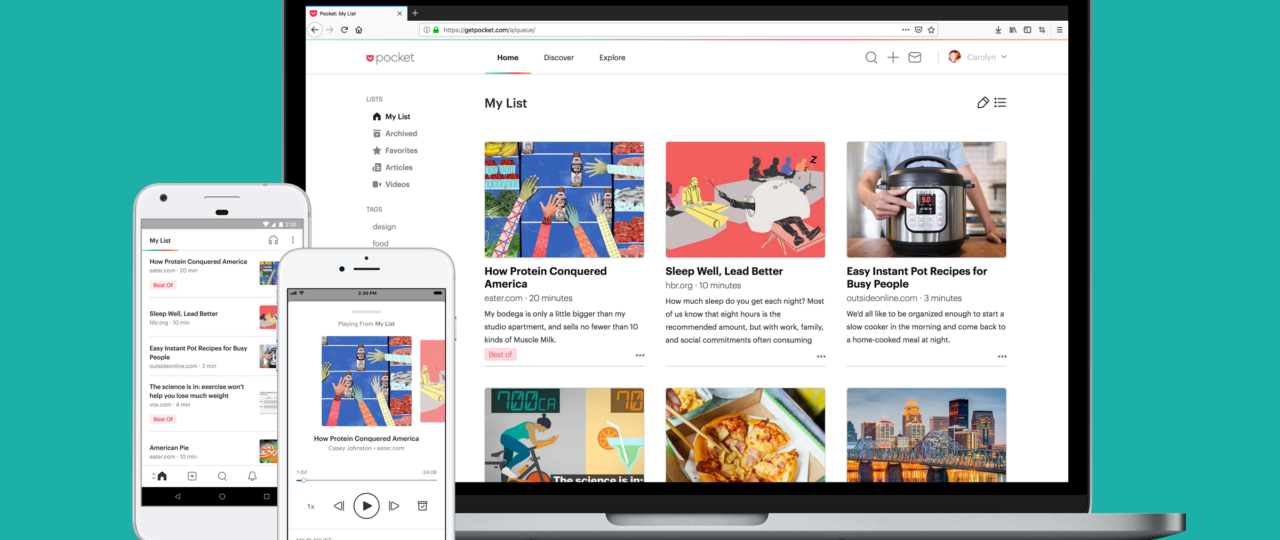Select the Home tab in Pocket header
1280x540 pixels.
[x=508, y=58]
